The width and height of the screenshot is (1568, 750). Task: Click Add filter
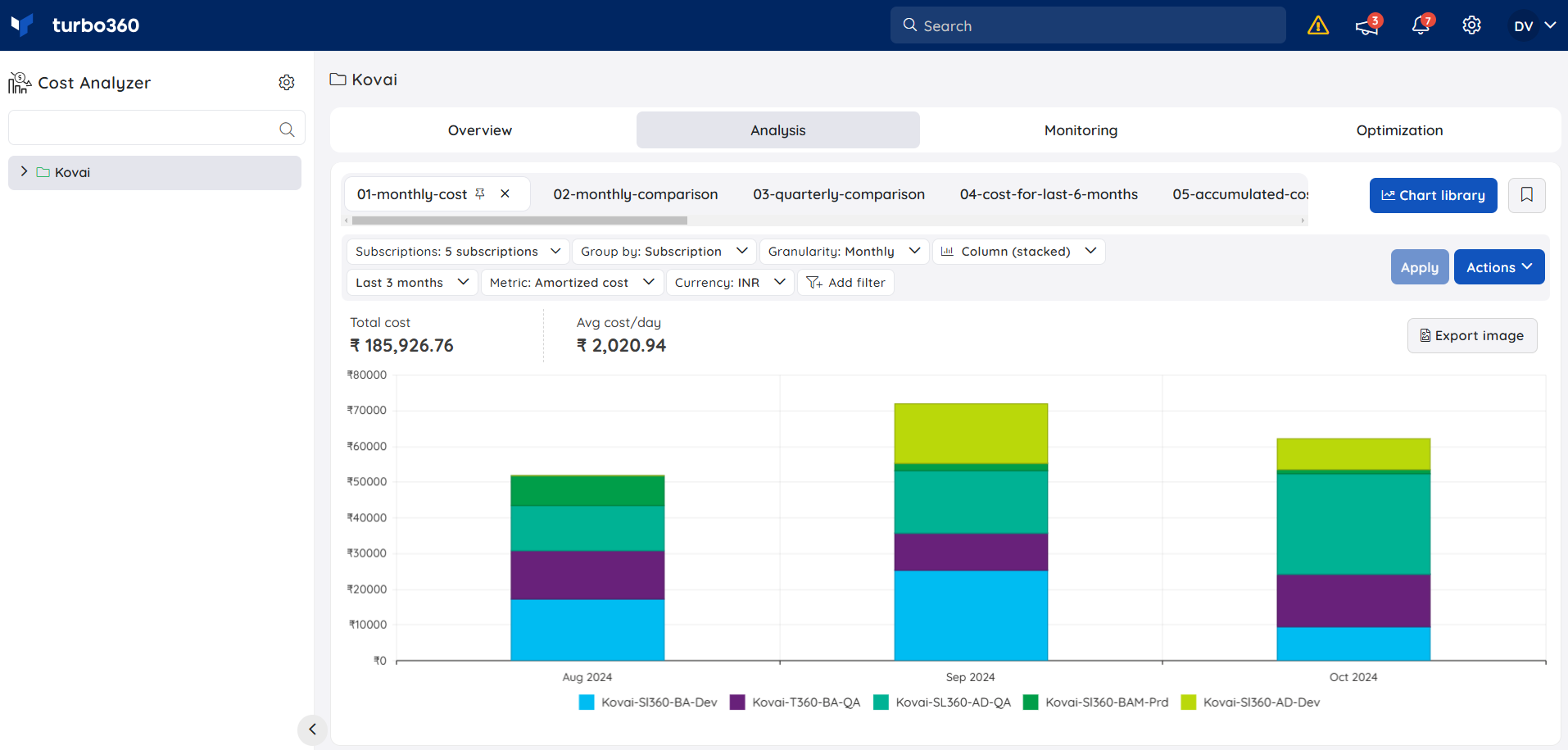tap(845, 283)
